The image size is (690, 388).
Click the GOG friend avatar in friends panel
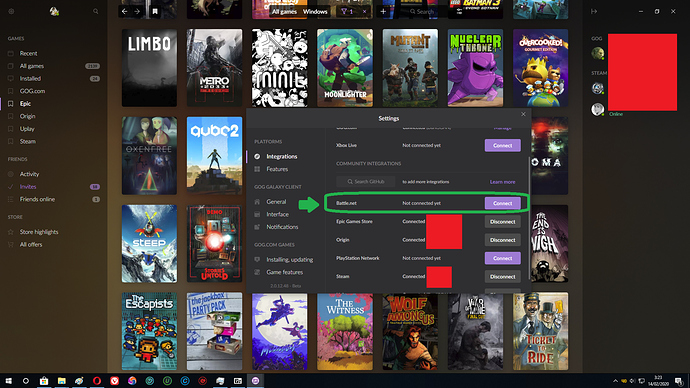(x=598, y=54)
